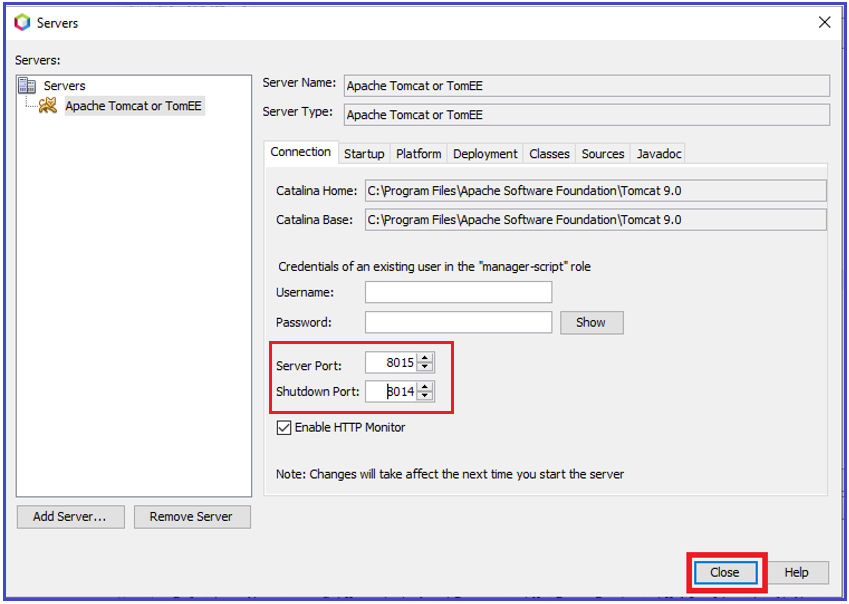Click the 'Catalina Home:' label
849x604 pixels.
tap(317, 191)
